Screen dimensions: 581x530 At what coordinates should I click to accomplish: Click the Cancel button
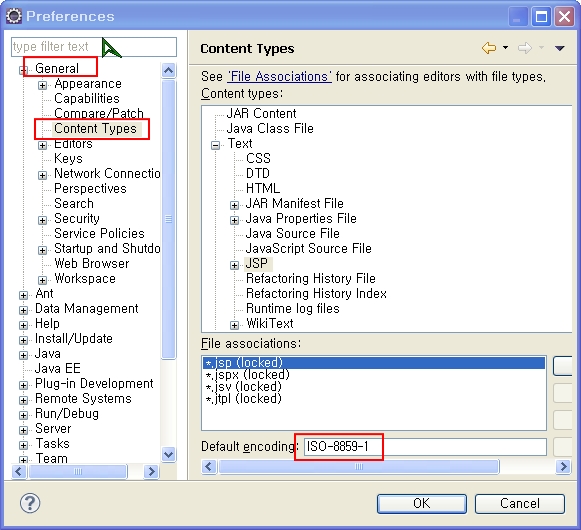pos(520,503)
